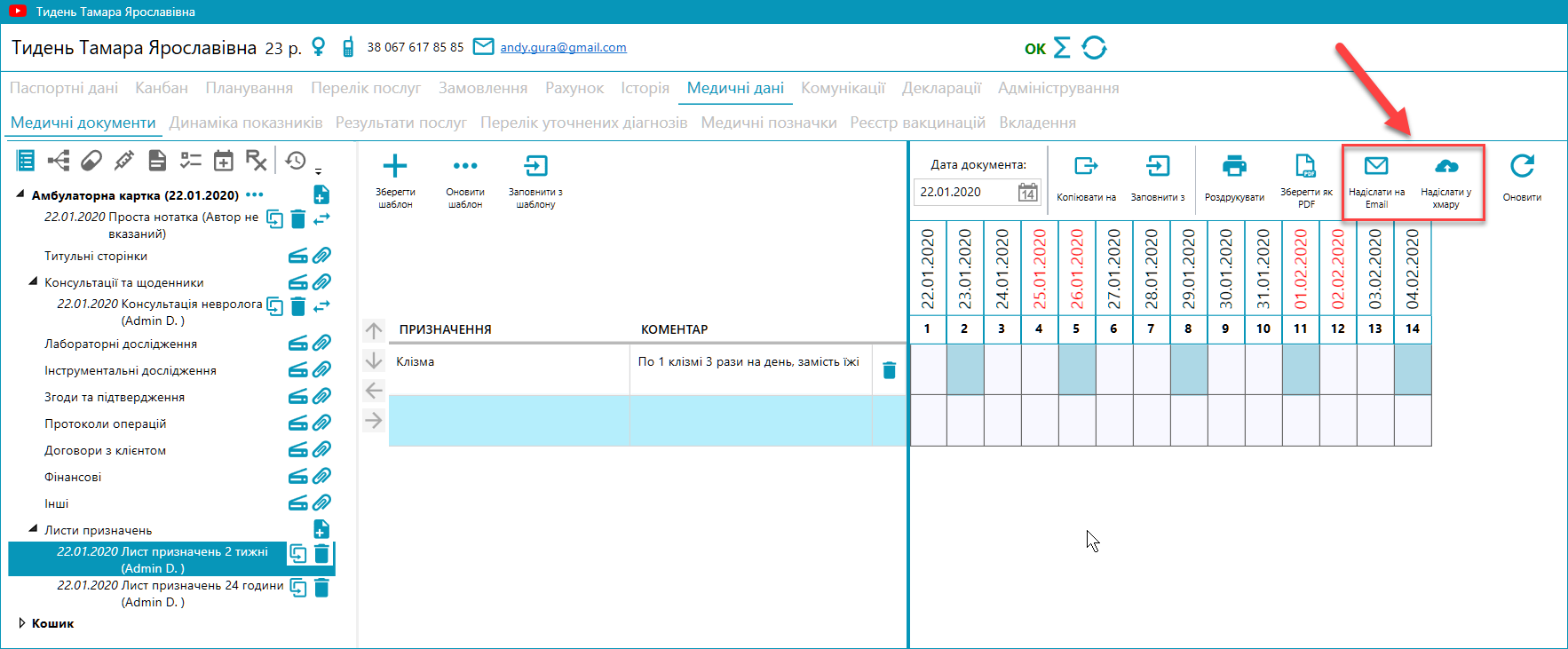
Task: Click Надіслати на Email
Action: [1376, 181]
